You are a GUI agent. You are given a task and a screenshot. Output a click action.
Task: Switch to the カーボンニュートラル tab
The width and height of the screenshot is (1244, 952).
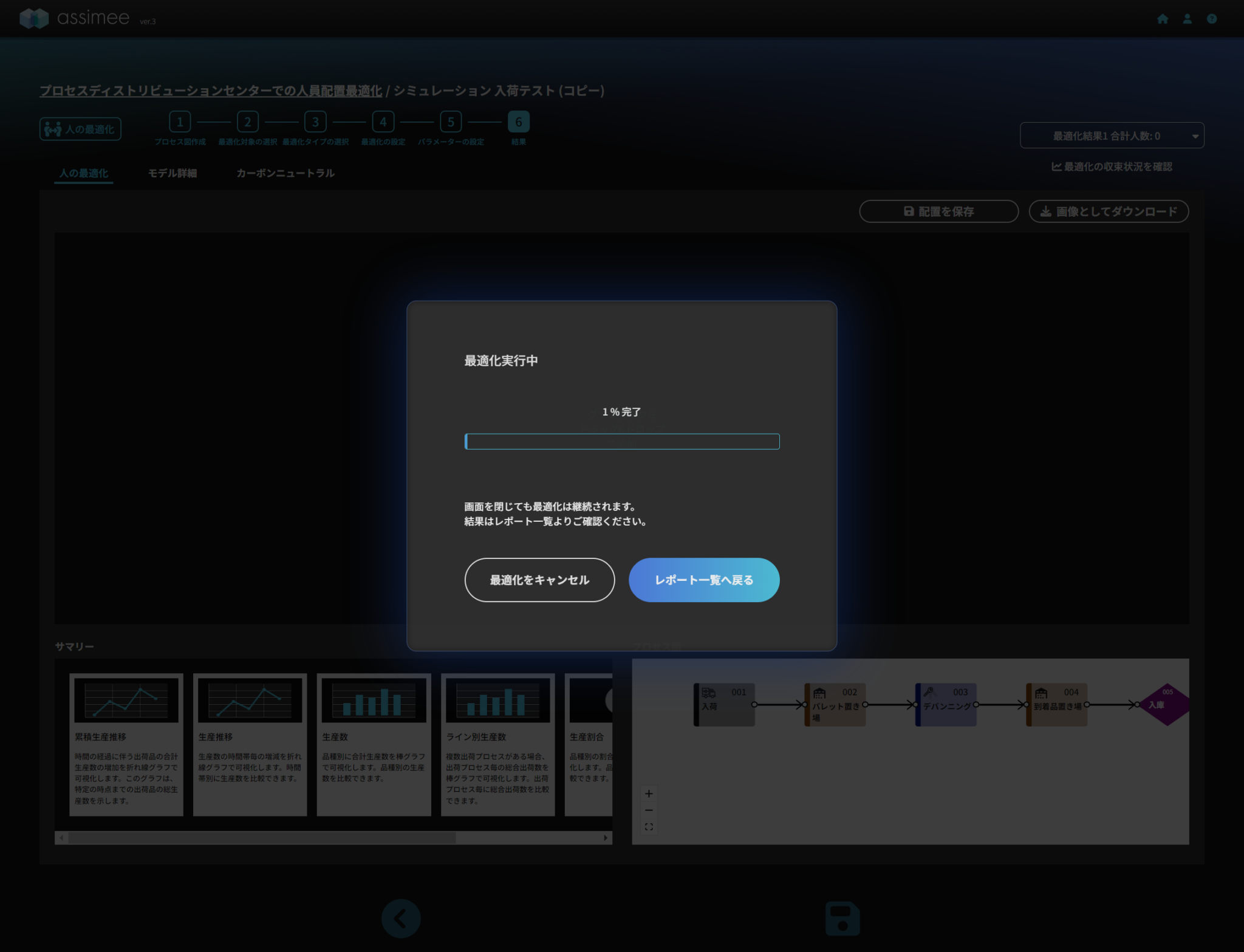click(x=285, y=173)
